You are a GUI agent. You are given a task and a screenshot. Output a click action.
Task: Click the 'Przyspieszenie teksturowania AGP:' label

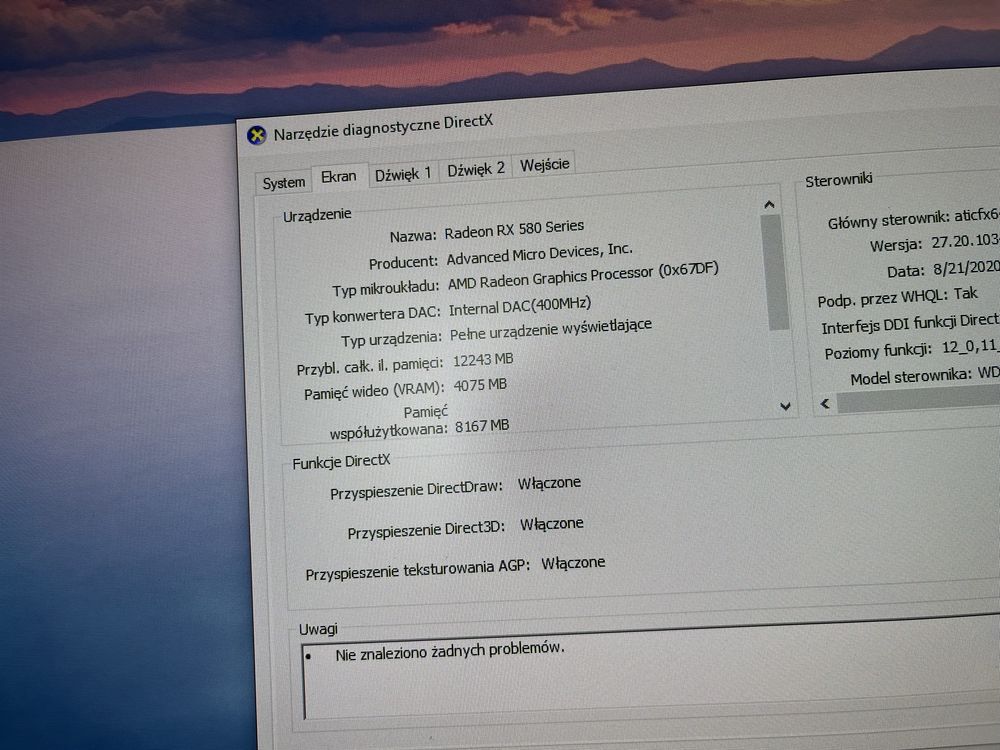418,570
